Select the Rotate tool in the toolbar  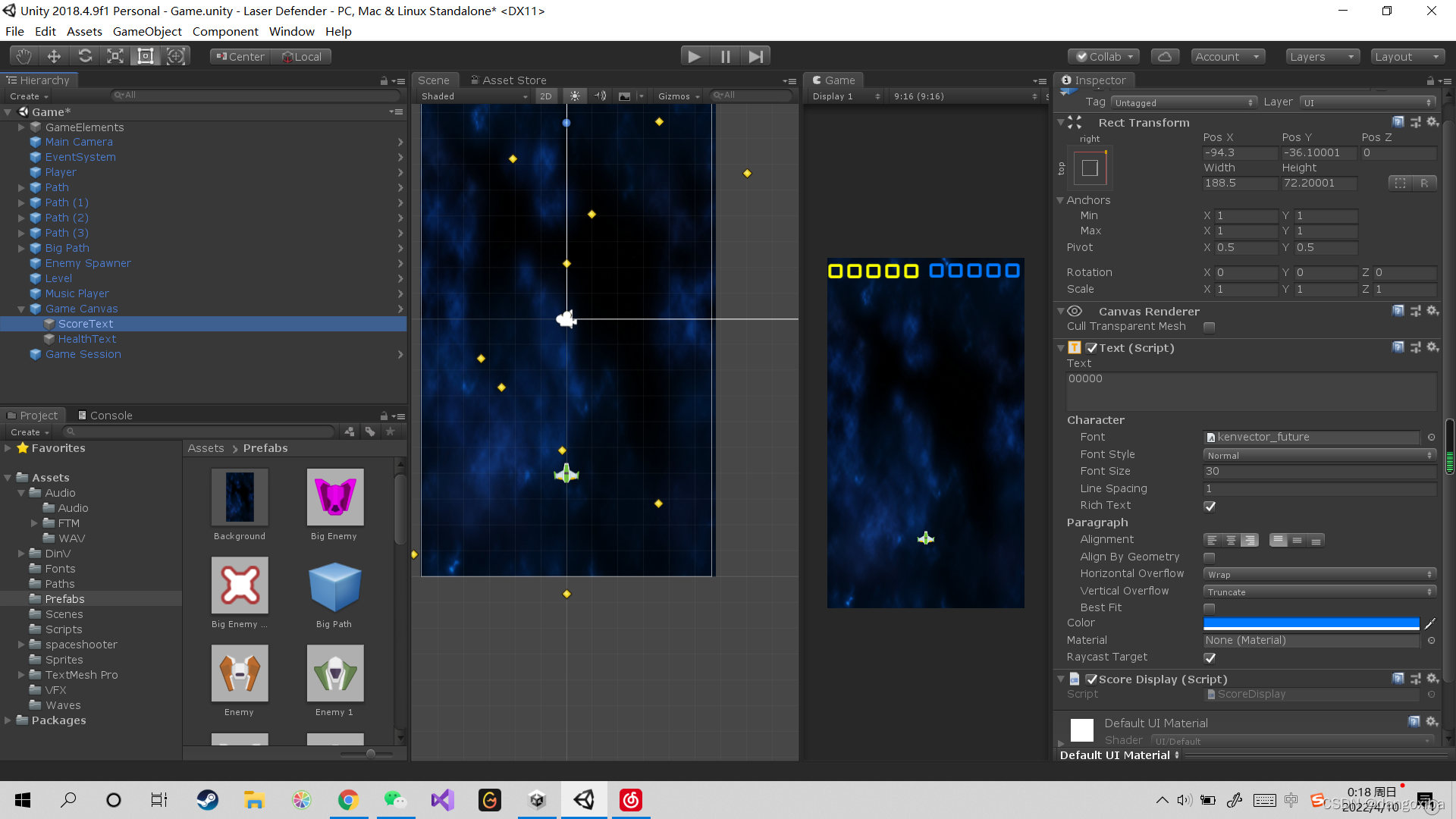coord(85,55)
